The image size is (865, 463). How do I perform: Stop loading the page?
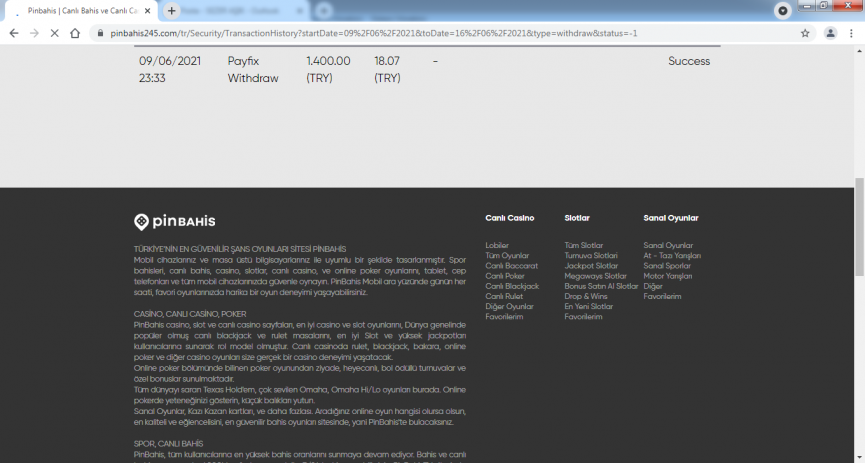pos(55,33)
